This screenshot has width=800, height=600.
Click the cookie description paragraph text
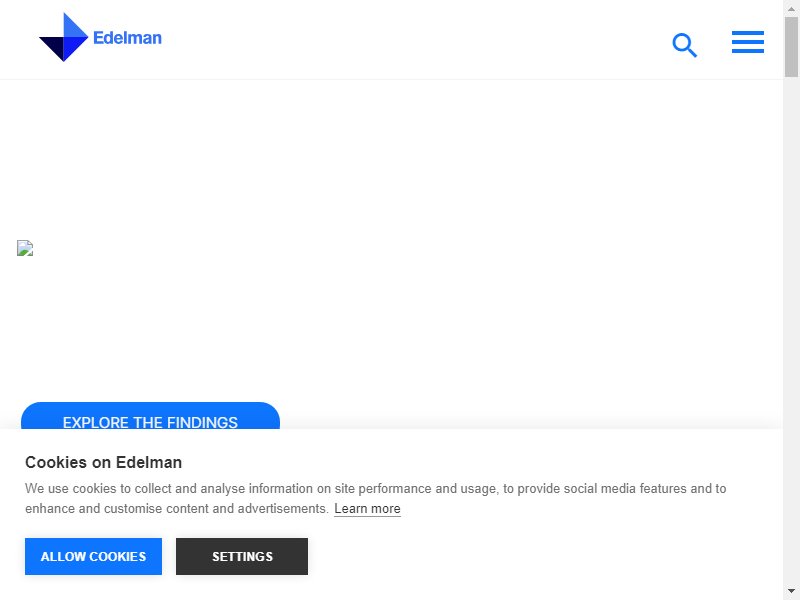click(376, 498)
